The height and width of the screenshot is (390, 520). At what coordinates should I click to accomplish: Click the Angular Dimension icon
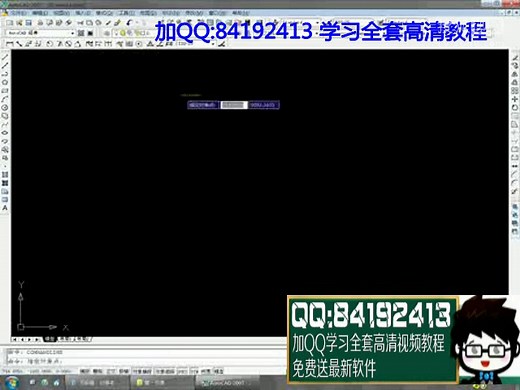(78, 44)
